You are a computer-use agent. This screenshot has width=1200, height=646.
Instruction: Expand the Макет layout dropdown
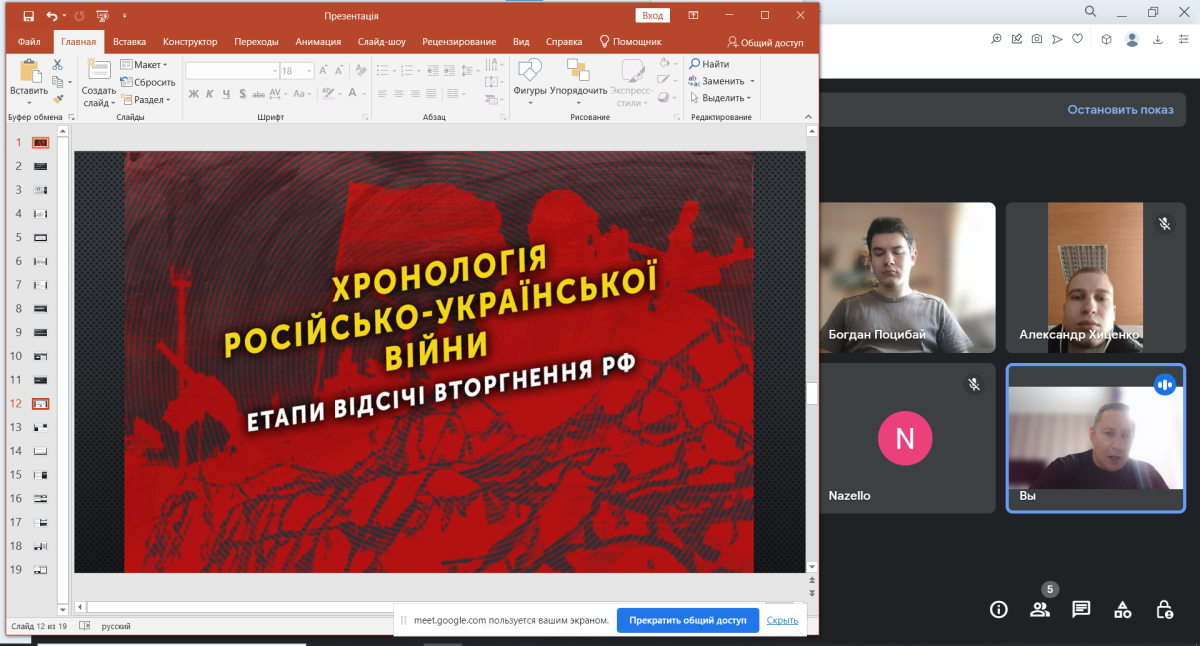tap(145, 65)
